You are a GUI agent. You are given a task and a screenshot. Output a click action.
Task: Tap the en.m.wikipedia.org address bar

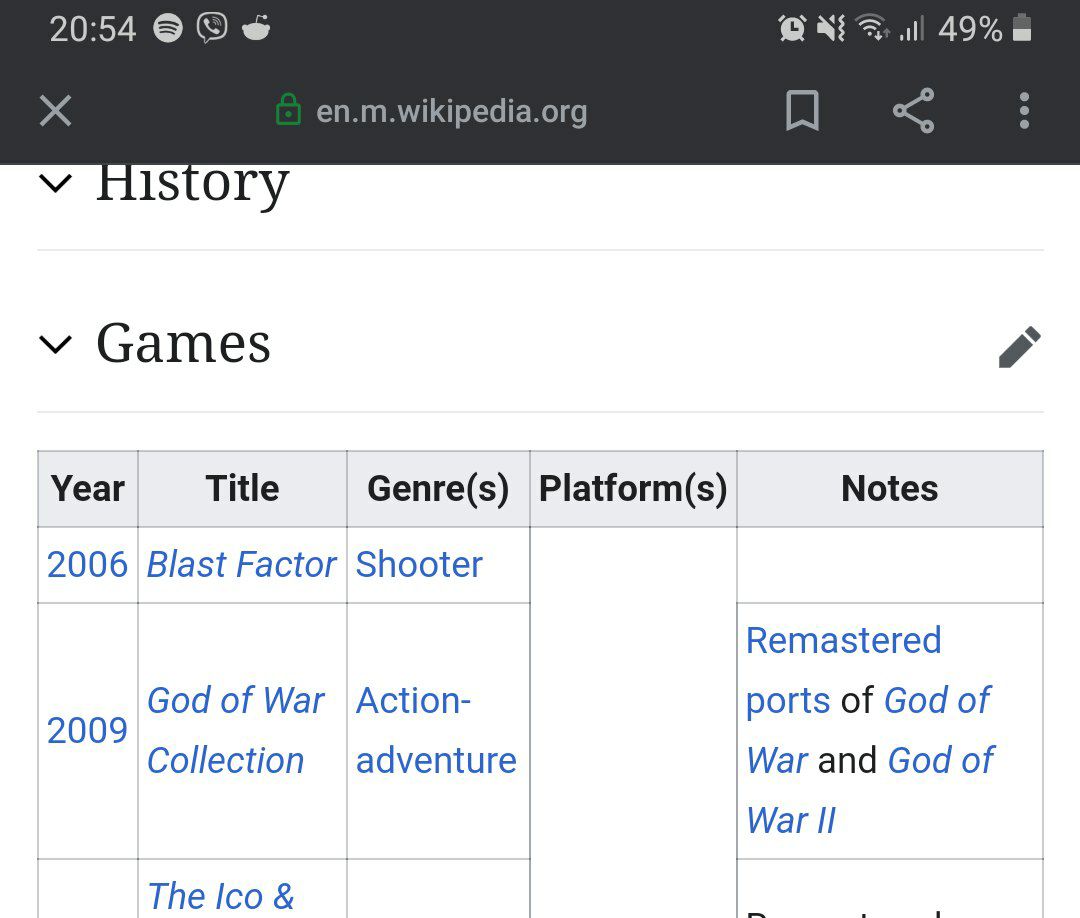(x=451, y=111)
